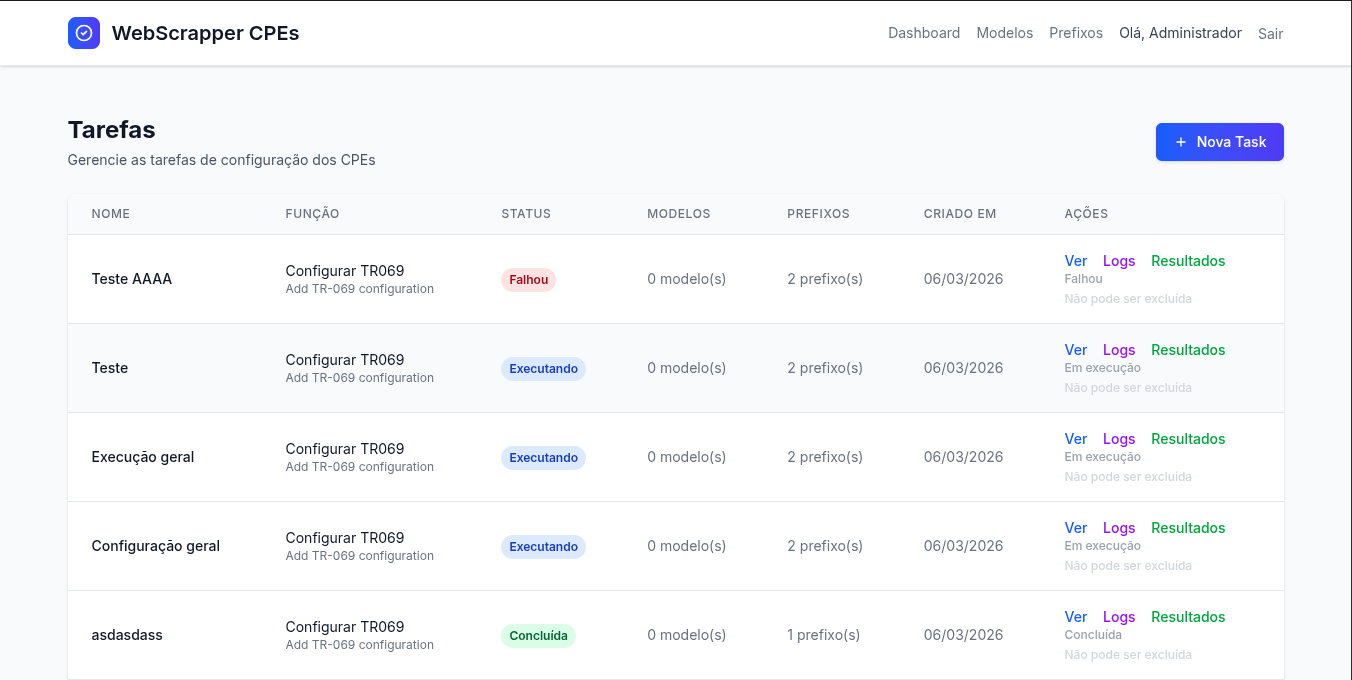This screenshot has height=680, width=1352.
Task: Click the WebScrapper CPEs title text
Action: click(205, 33)
